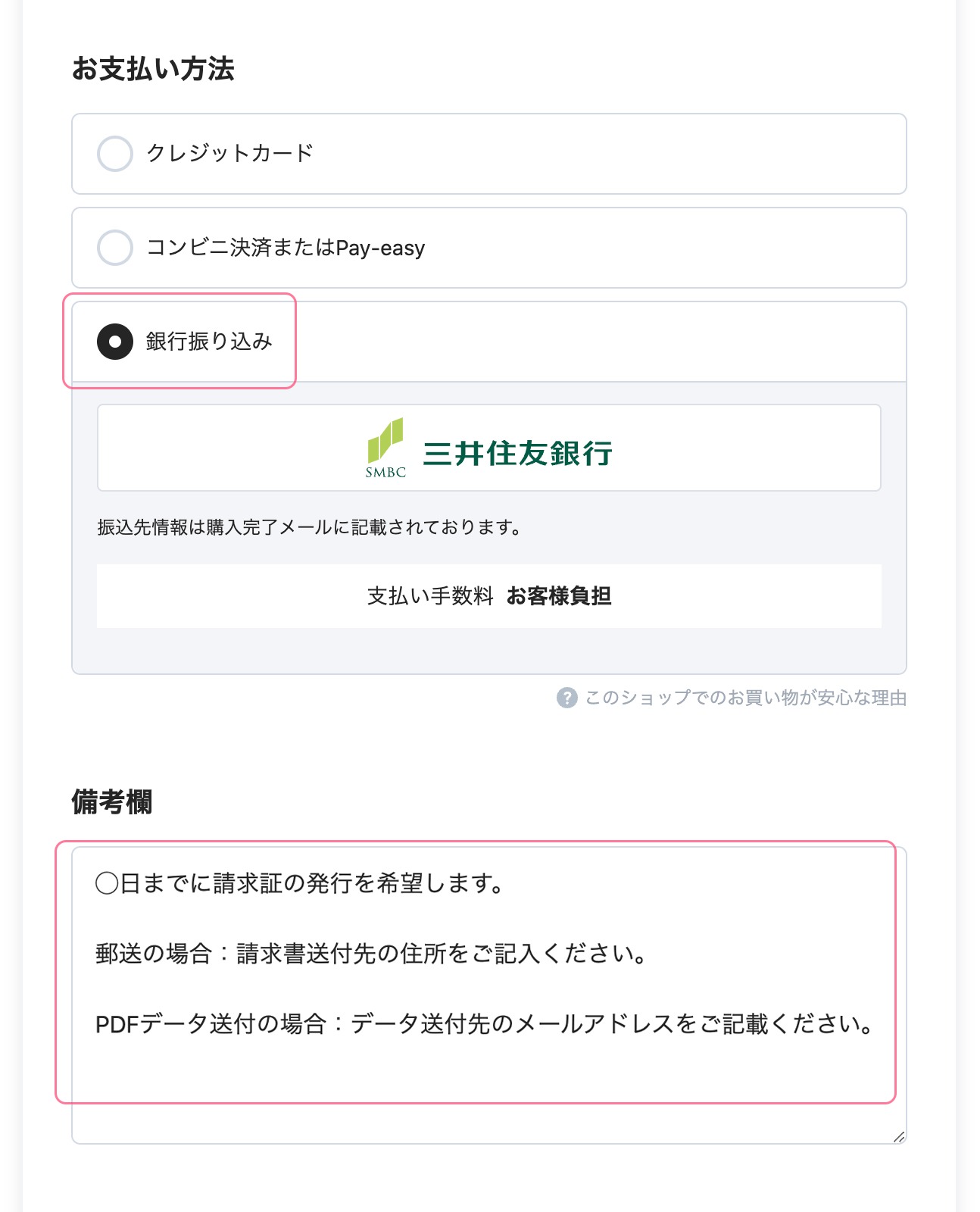The height and width of the screenshot is (1212, 980).
Task: Click the SMBC green logo icon
Action: (x=385, y=447)
